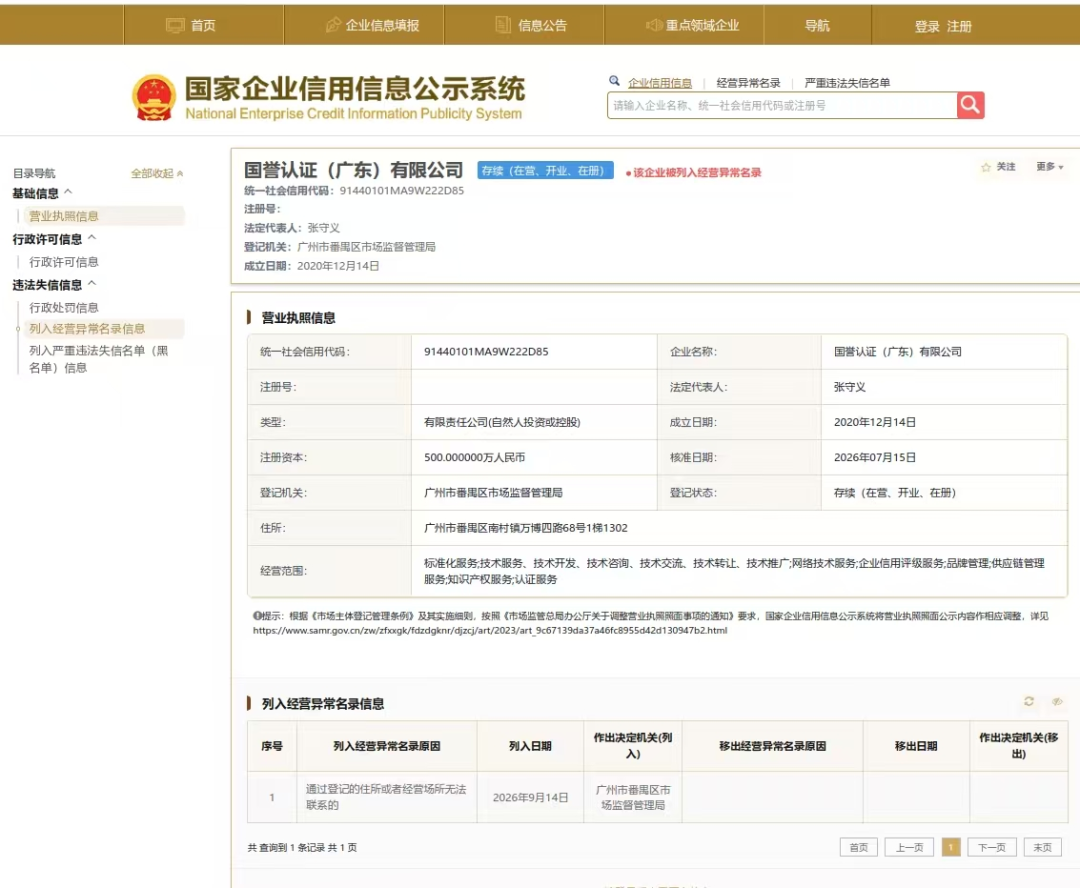
Task: Open 重点领域企业 in the top navigation
Action: (692, 25)
